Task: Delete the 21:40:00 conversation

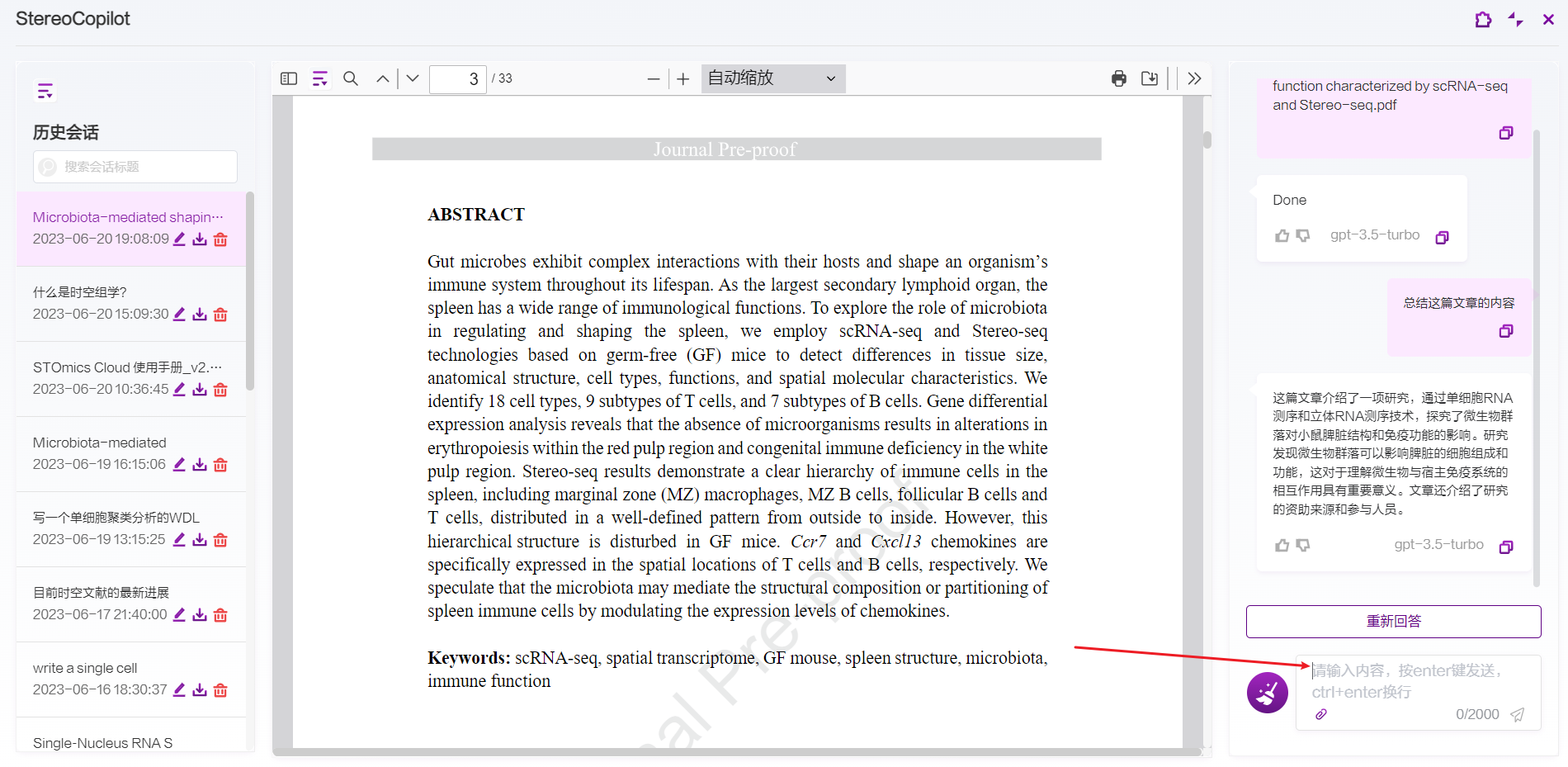Action: tap(220, 615)
